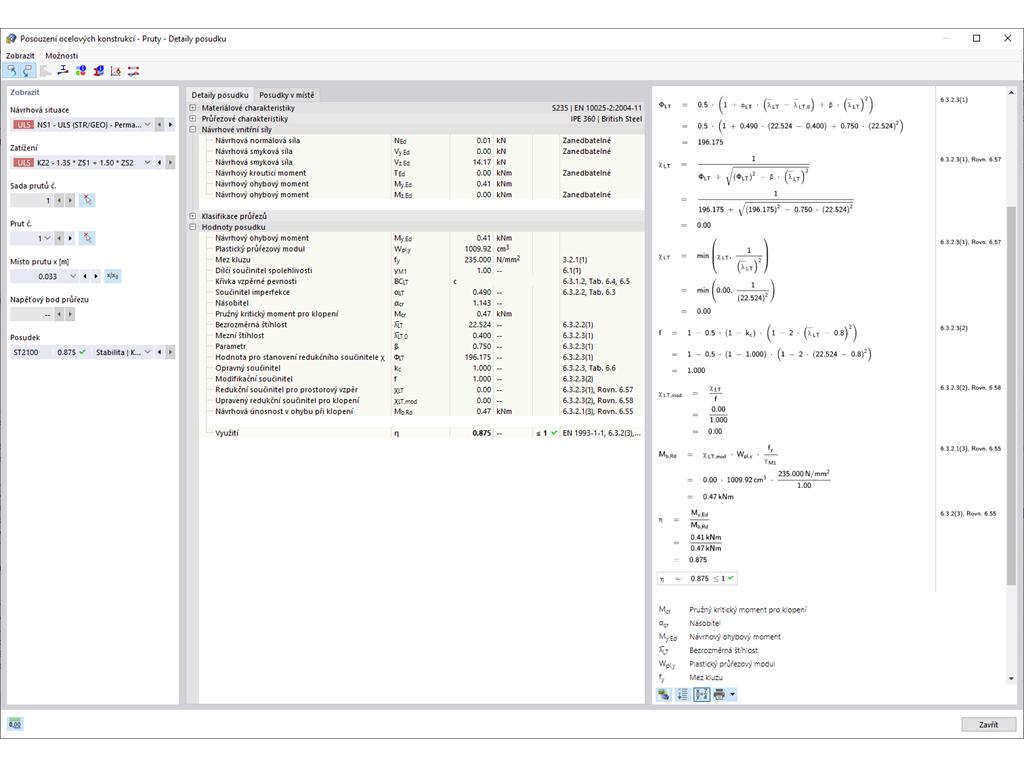Open the Prut č. member dropdown

click(x=46, y=238)
